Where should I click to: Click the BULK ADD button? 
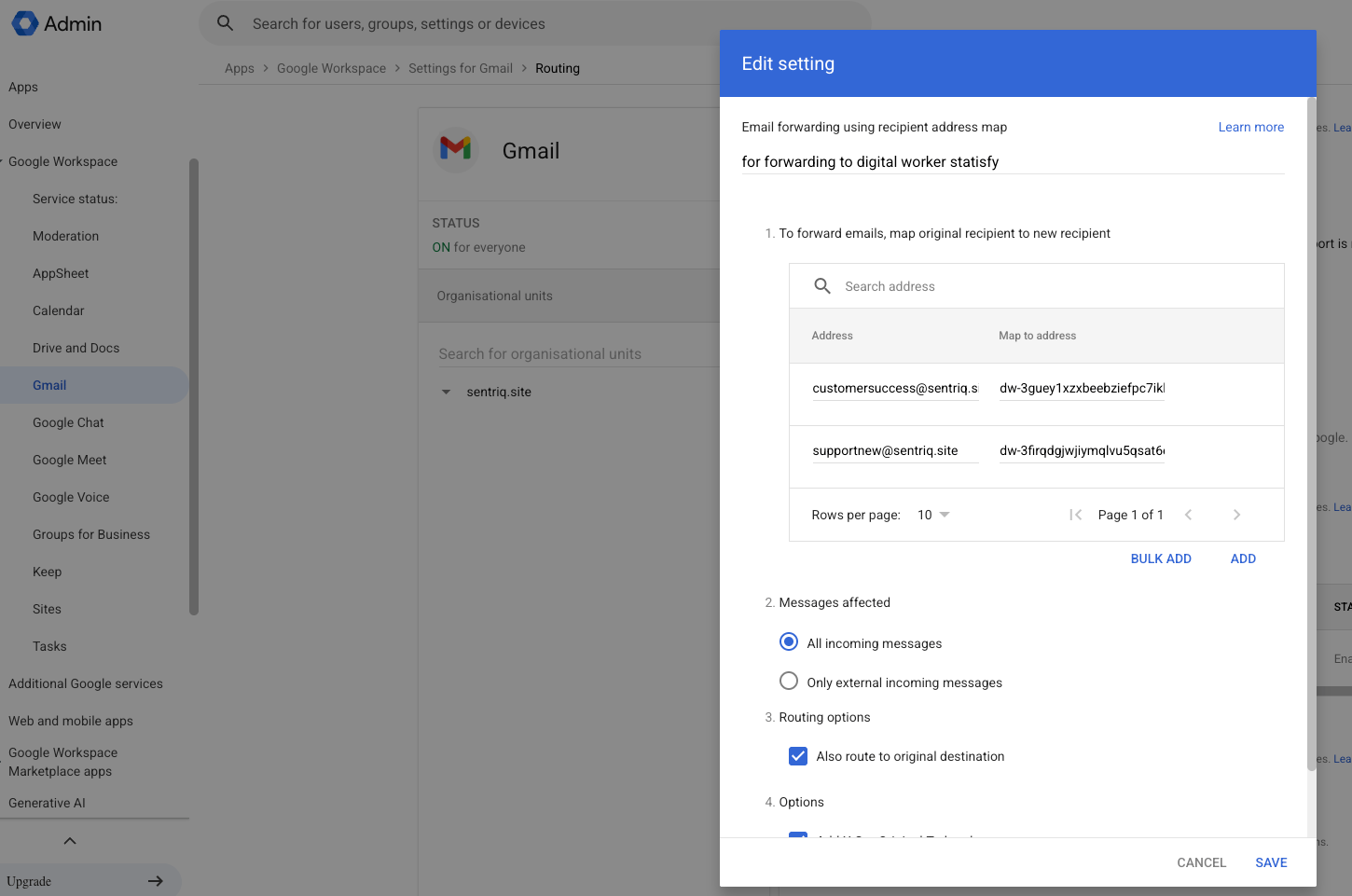click(1161, 558)
